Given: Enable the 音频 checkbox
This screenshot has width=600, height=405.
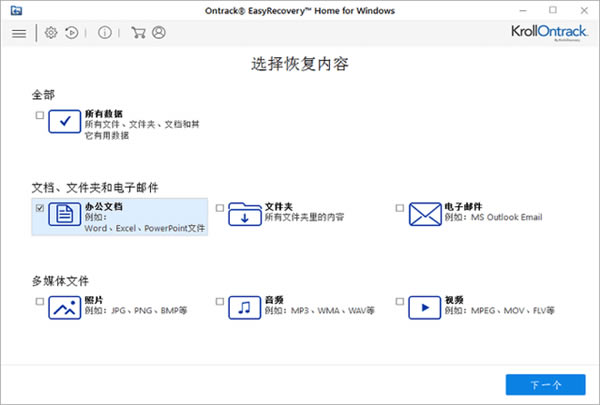Looking at the screenshot, I should click(x=220, y=301).
